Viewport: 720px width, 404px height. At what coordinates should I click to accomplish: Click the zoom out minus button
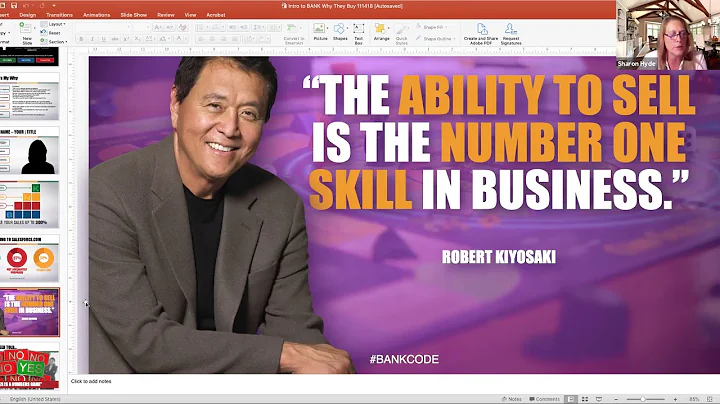[x=616, y=399]
